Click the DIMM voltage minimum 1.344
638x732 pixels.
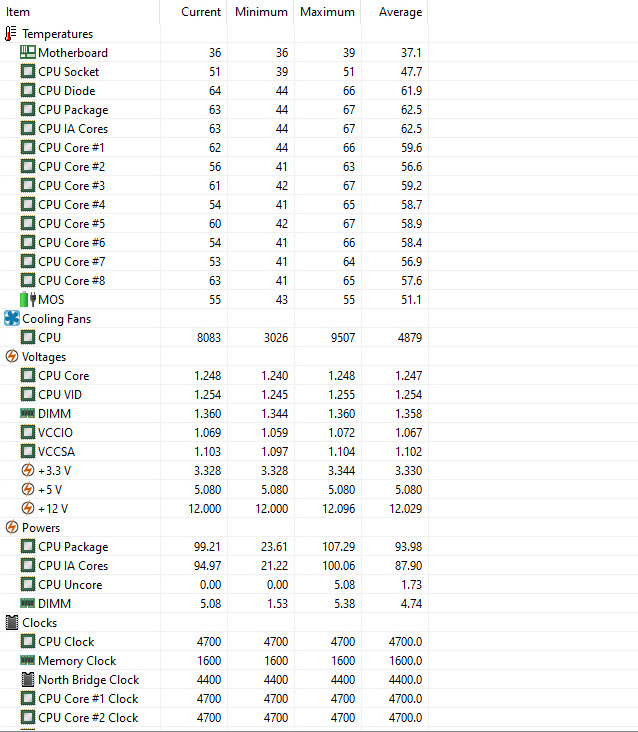tap(274, 413)
